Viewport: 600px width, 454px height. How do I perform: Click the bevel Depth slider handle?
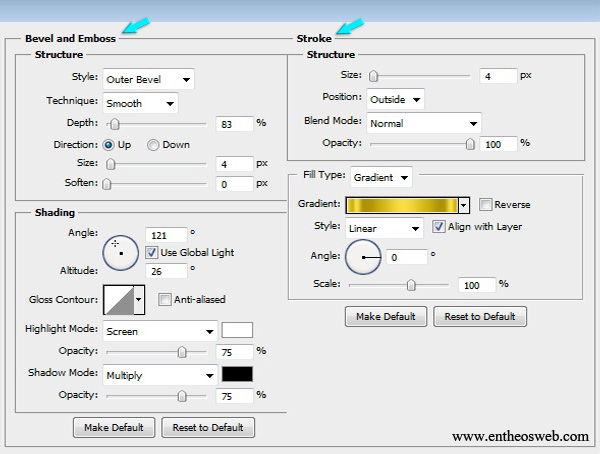(x=115, y=124)
